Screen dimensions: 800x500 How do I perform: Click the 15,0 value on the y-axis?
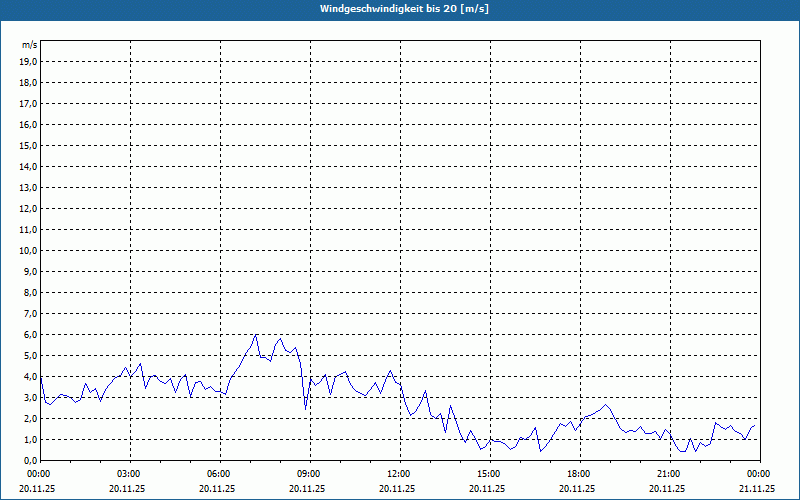(29, 145)
